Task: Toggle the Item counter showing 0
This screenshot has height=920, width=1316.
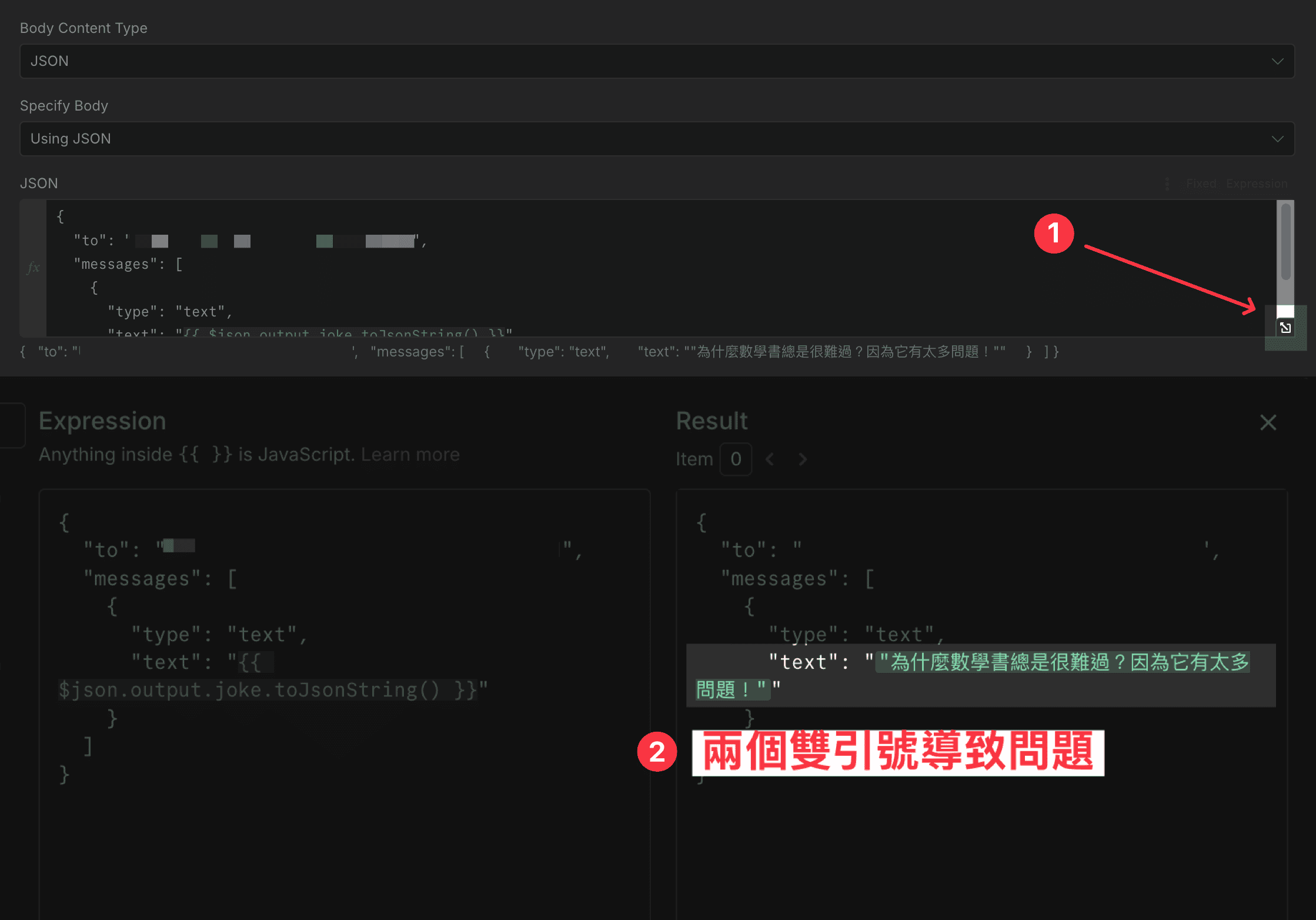Action: pos(736,459)
